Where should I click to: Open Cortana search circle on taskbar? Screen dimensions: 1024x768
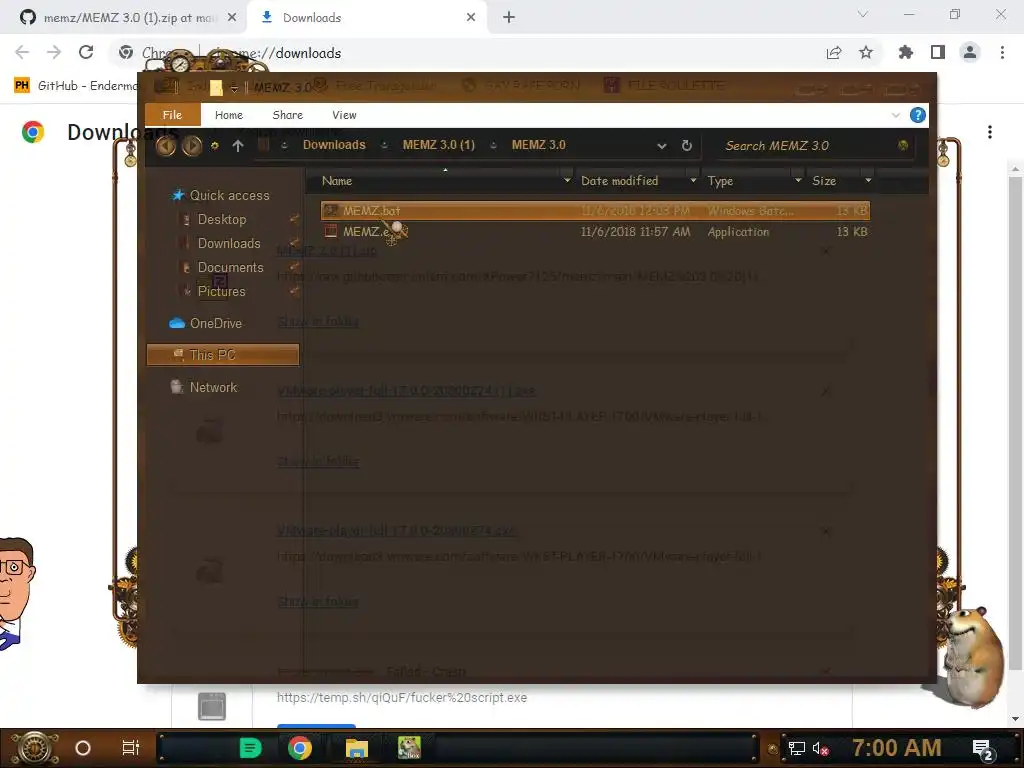click(83, 748)
